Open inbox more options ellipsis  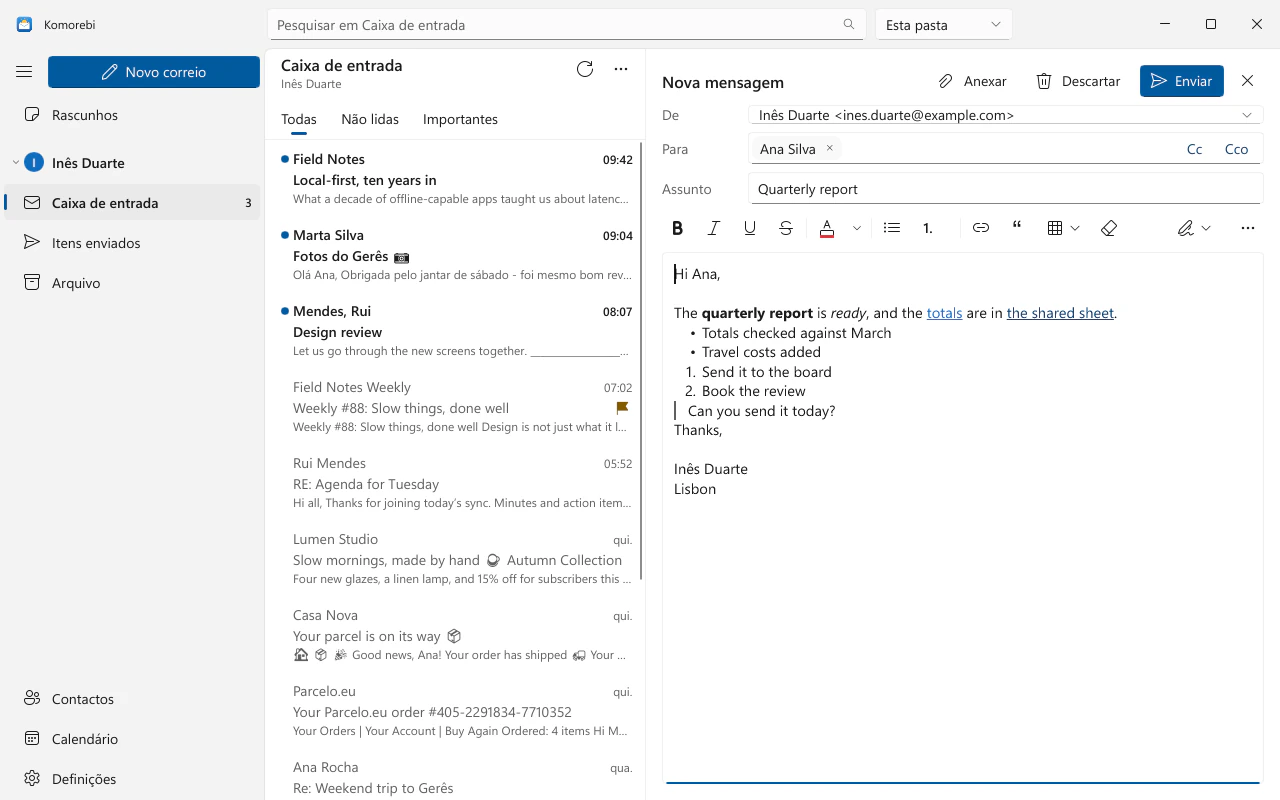[x=621, y=69]
